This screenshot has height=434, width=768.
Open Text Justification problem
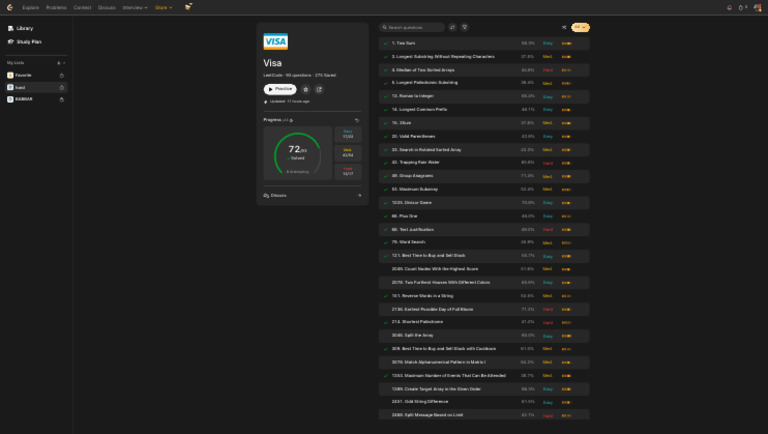pos(413,230)
